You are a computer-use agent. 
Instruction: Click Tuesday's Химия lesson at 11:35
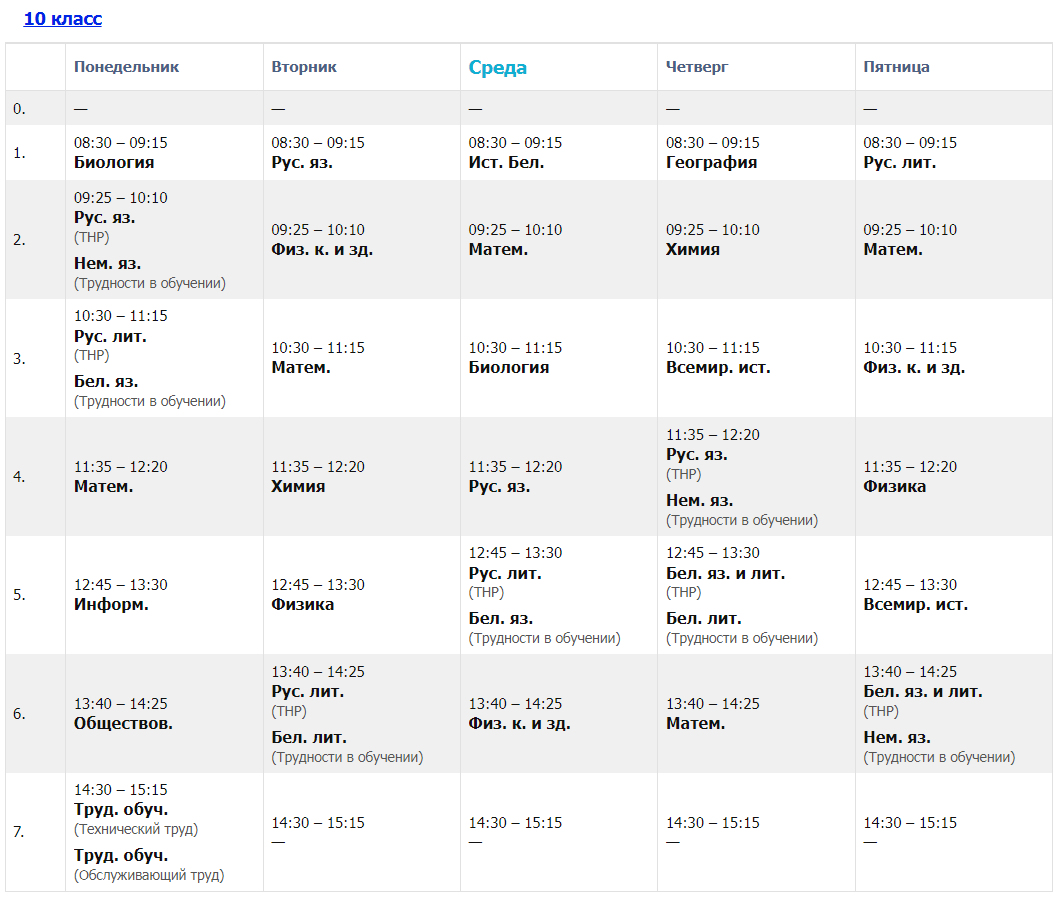298,487
